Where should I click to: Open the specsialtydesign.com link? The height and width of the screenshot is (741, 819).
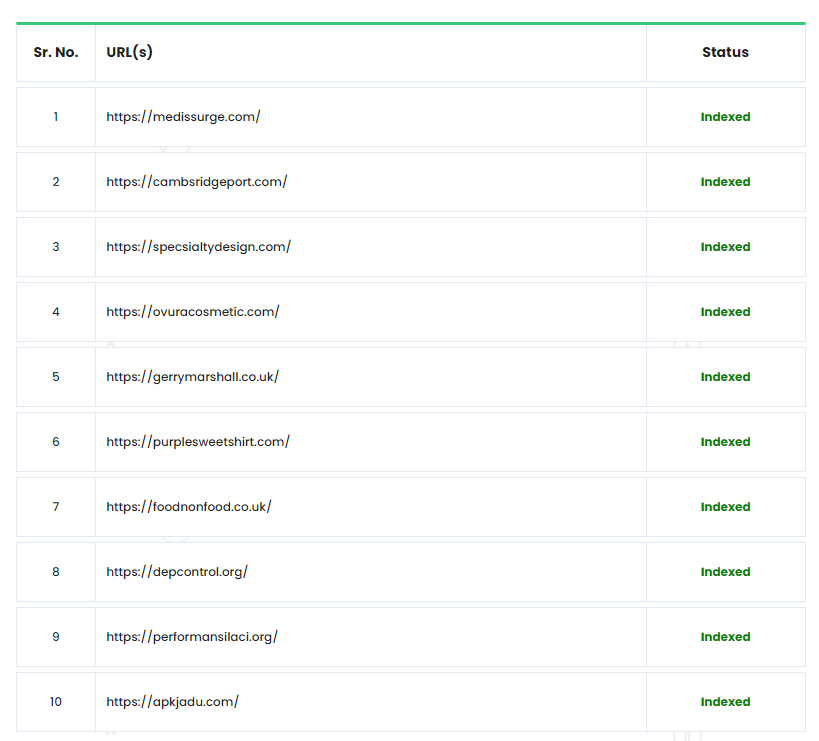(198, 247)
